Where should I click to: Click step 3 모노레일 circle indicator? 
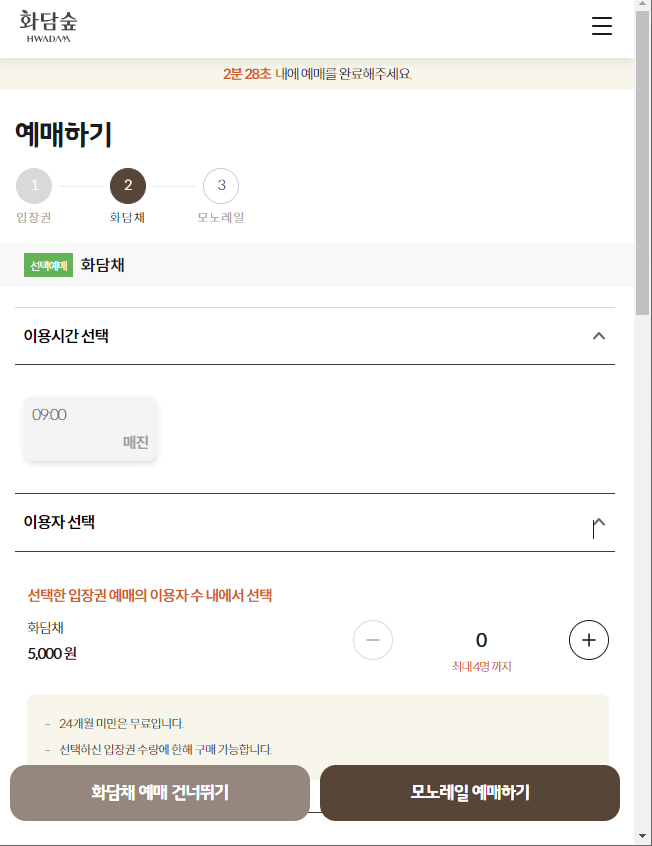pyautogui.click(x=221, y=186)
